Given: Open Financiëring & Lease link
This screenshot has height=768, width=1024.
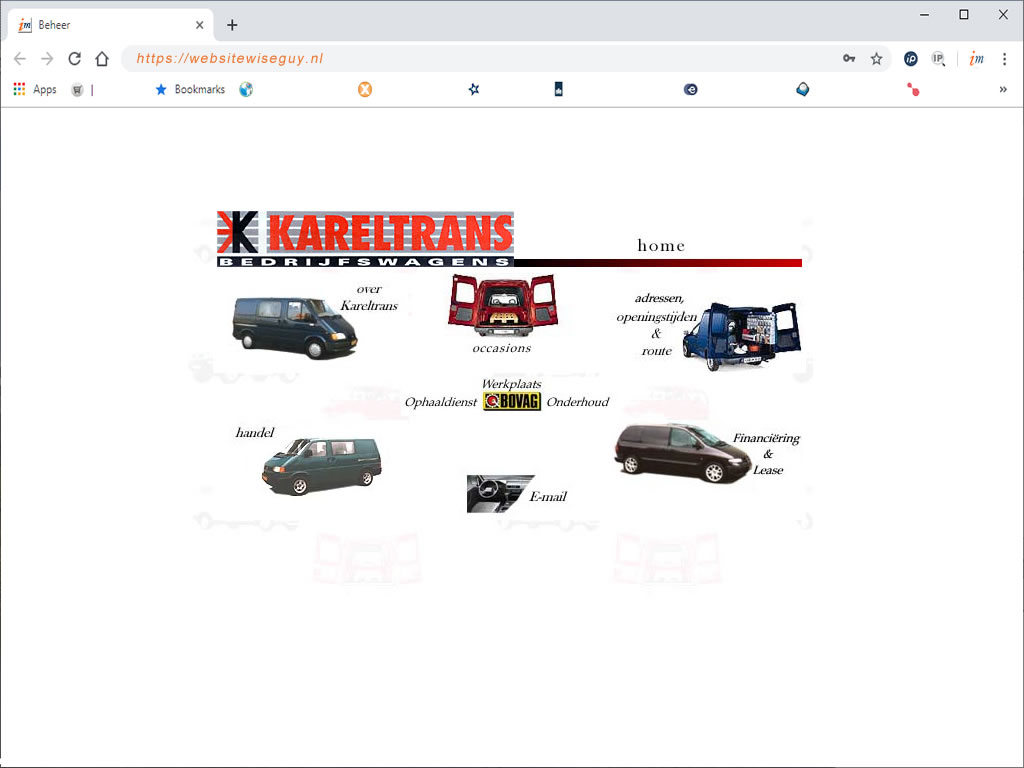Looking at the screenshot, I should coord(767,453).
